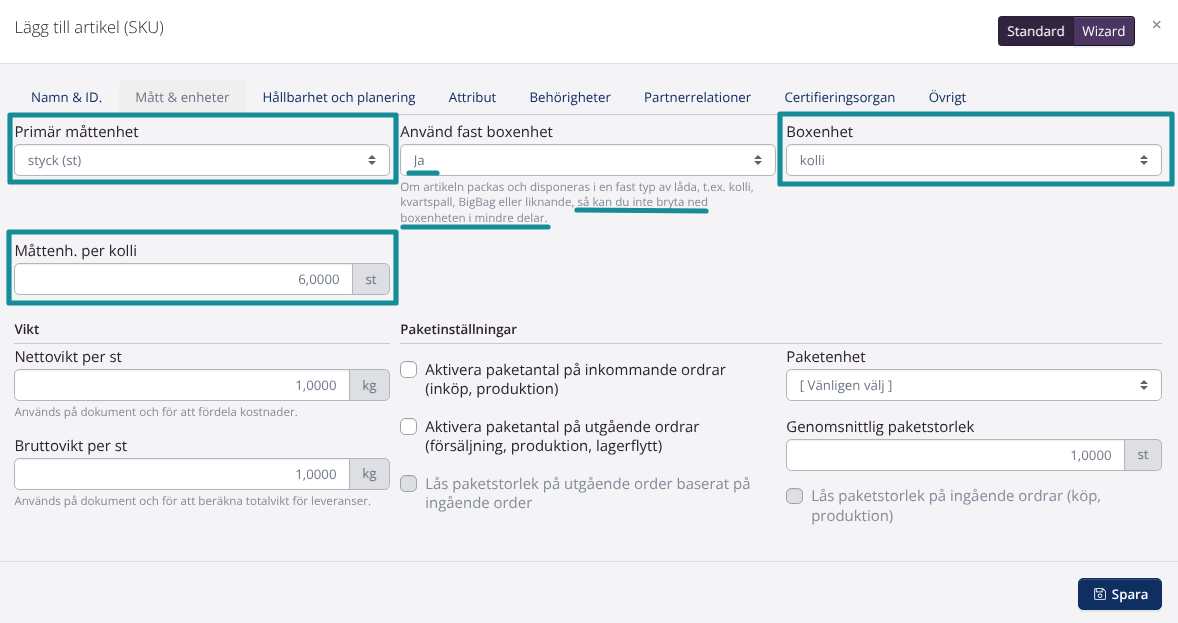
Task: Open the Övrigt tab
Action: point(947,97)
